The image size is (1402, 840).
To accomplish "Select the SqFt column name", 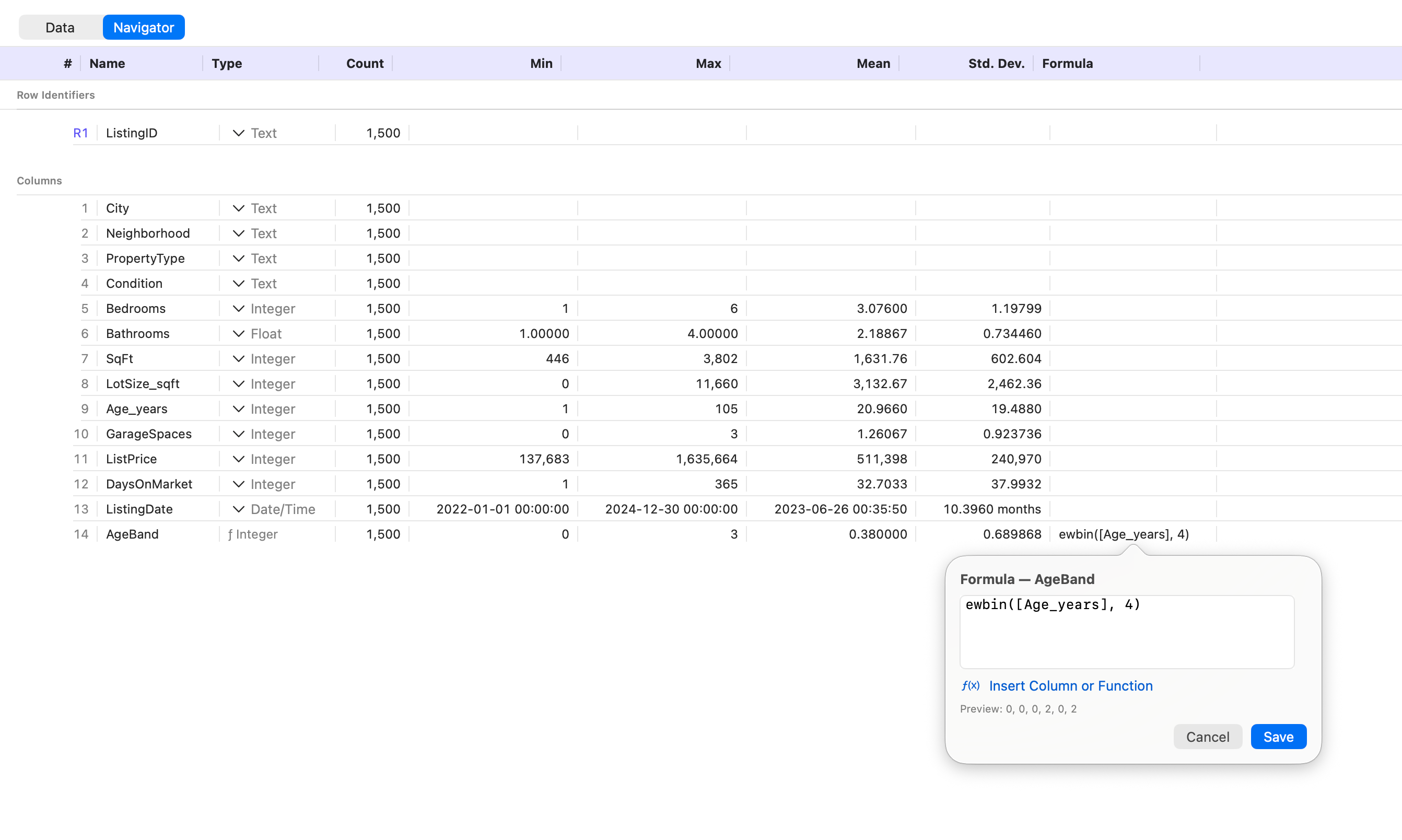I will [120, 359].
